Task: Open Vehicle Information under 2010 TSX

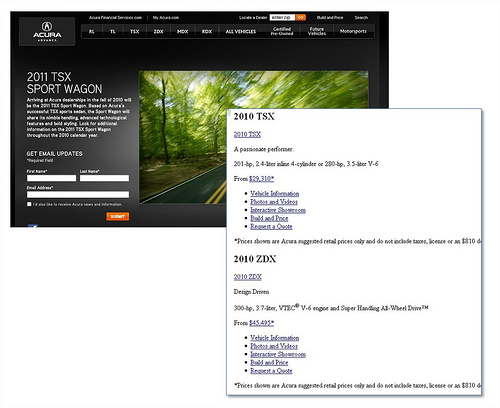Action: pos(275,193)
